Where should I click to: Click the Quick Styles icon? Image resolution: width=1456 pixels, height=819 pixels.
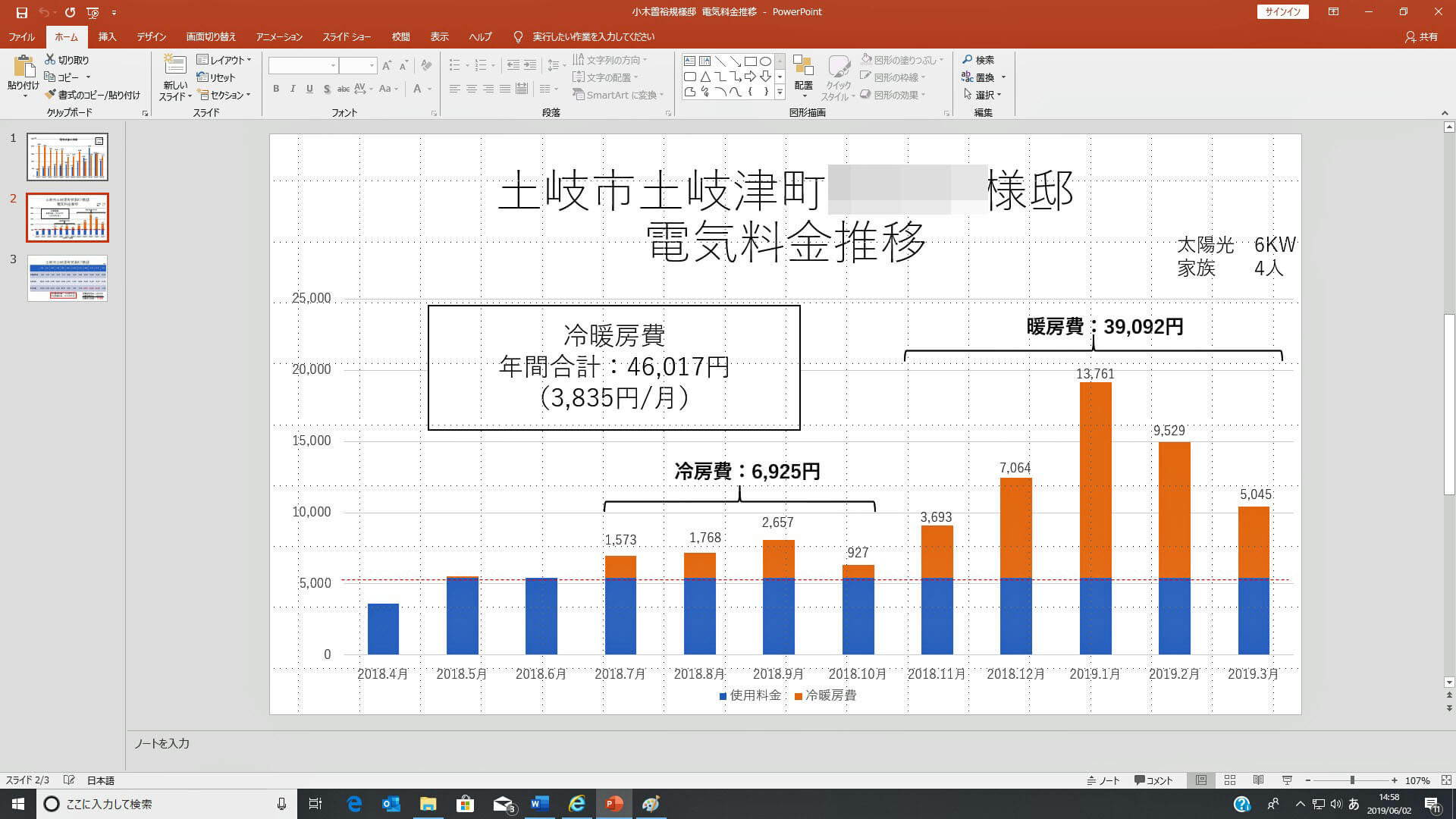pyautogui.click(x=838, y=68)
